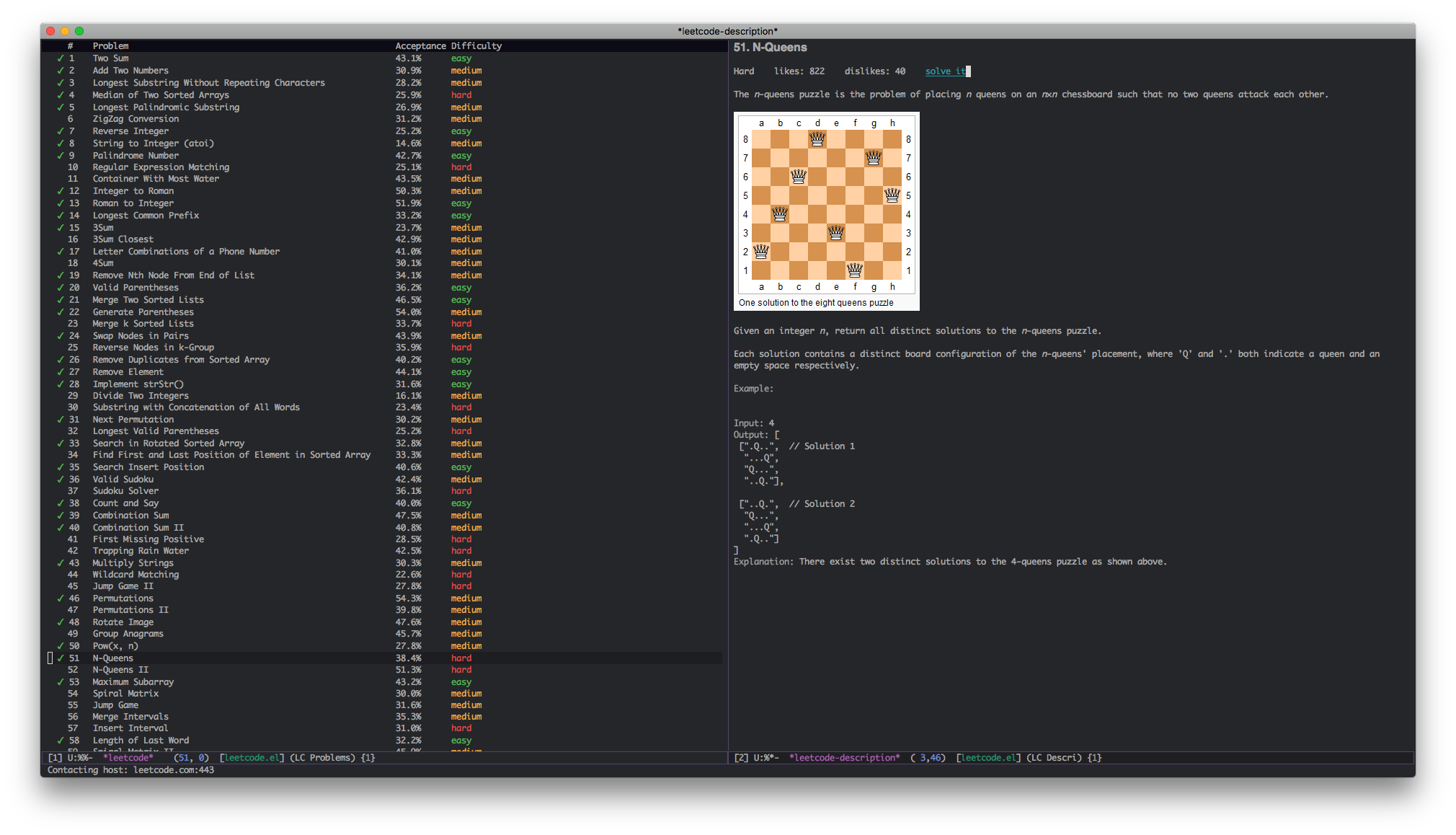Click the green checkmark beside Two Sum
The width and height of the screenshot is (1456, 835).
[x=61, y=58]
